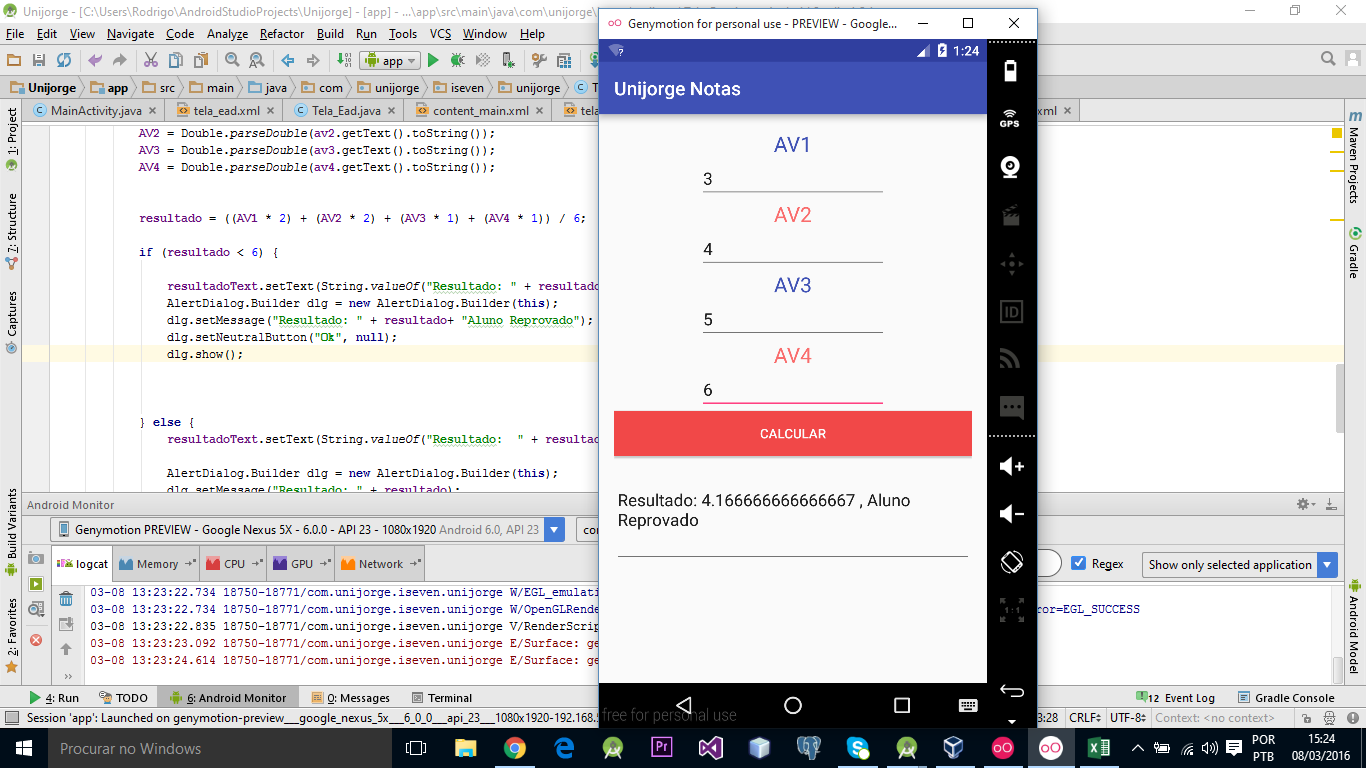
Task: Uncheck the Regex checkbox
Action: pyautogui.click(x=1078, y=564)
